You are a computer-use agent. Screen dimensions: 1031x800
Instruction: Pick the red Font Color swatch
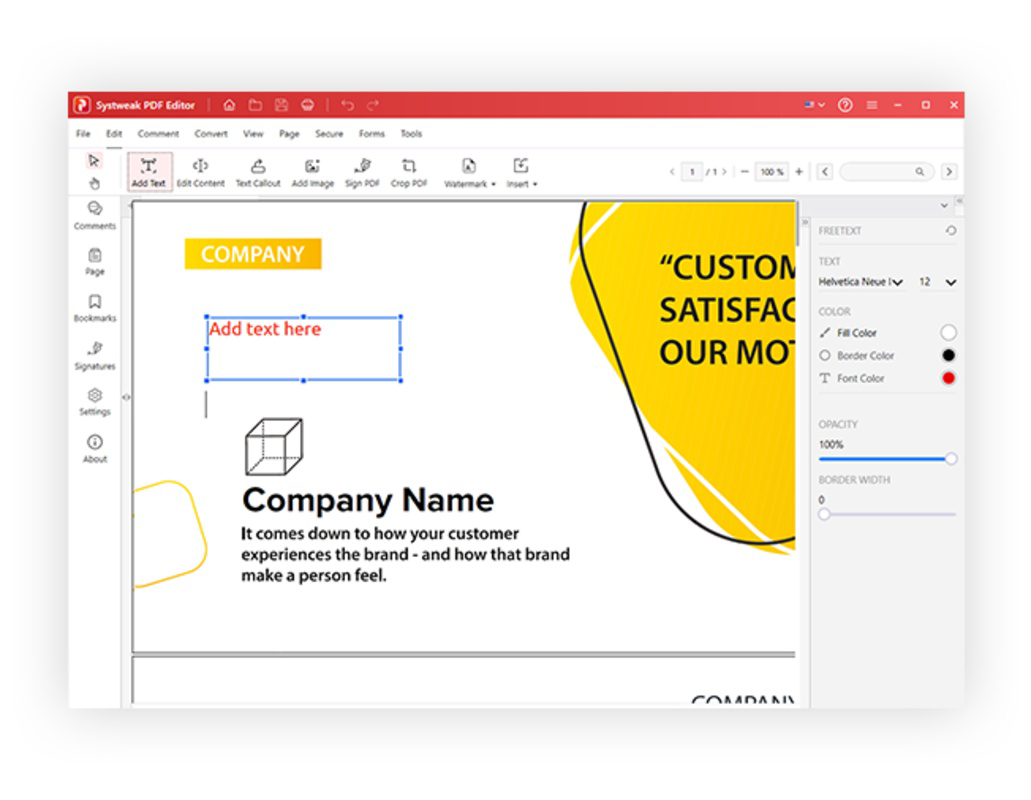coord(948,378)
